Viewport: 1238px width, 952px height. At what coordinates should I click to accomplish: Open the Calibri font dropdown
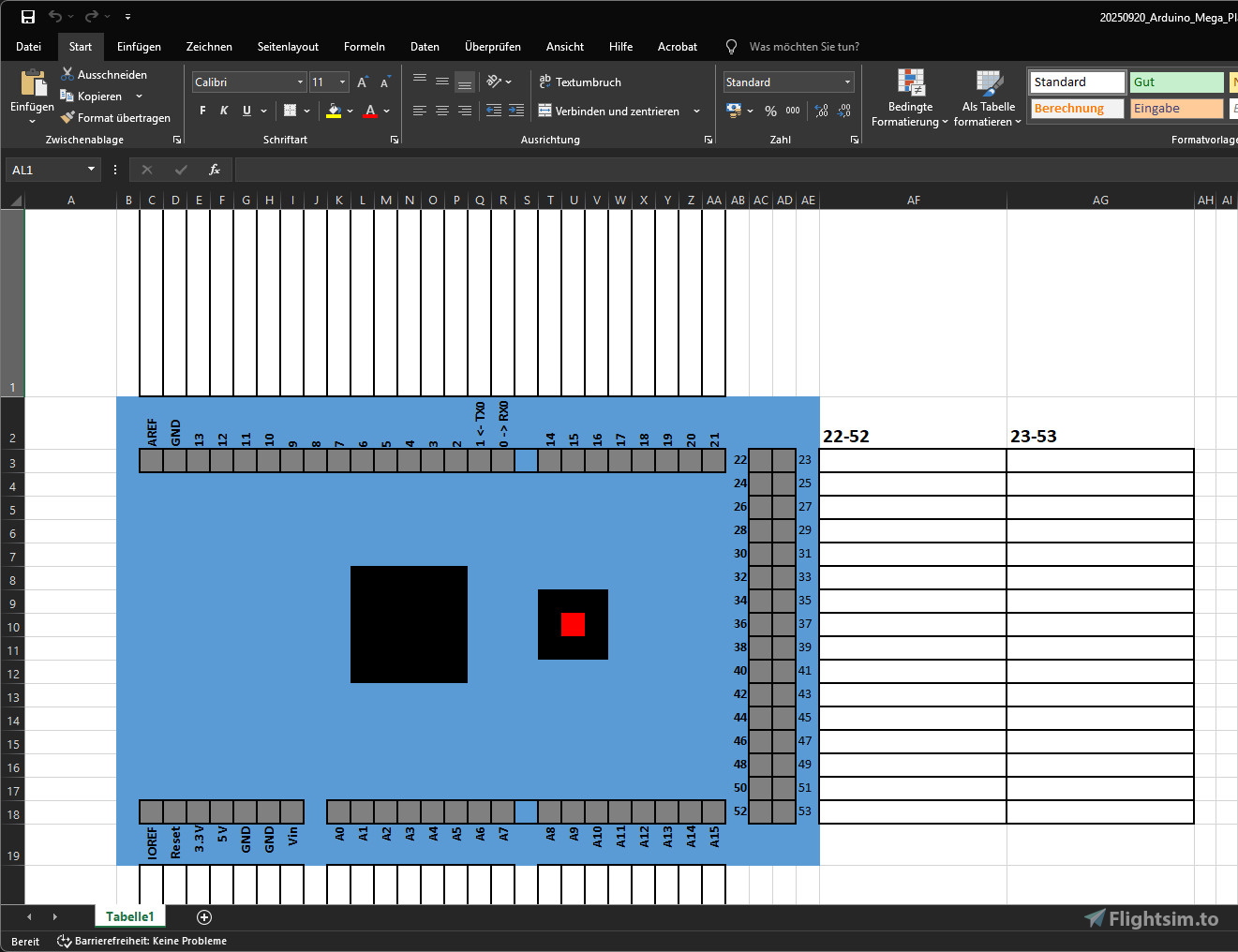[298, 82]
